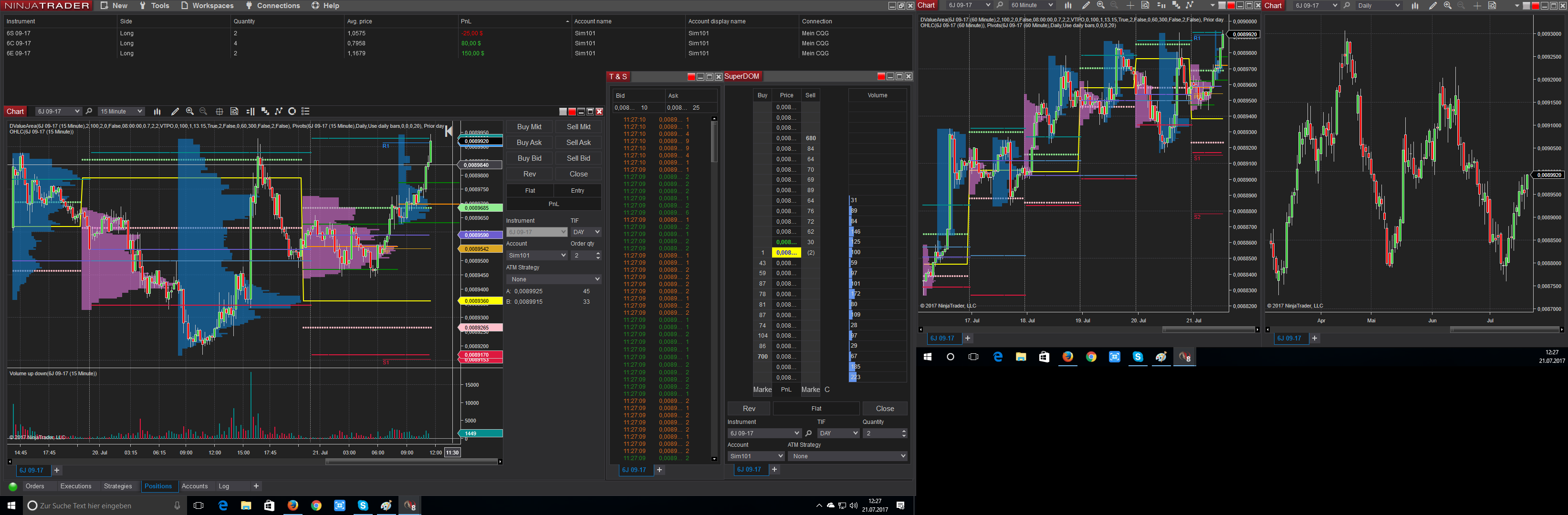Open the Workspaces menu
The image size is (1568, 515).
tap(207, 5)
